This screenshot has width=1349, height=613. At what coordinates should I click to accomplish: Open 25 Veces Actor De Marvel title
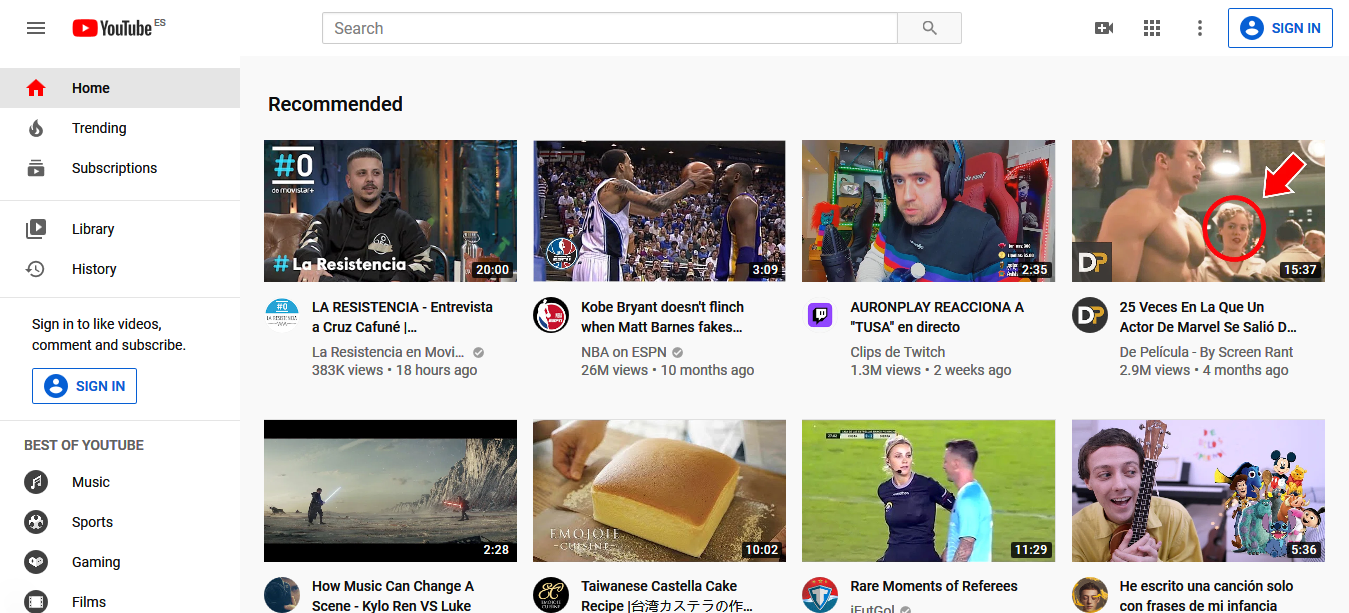pos(1208,317)
